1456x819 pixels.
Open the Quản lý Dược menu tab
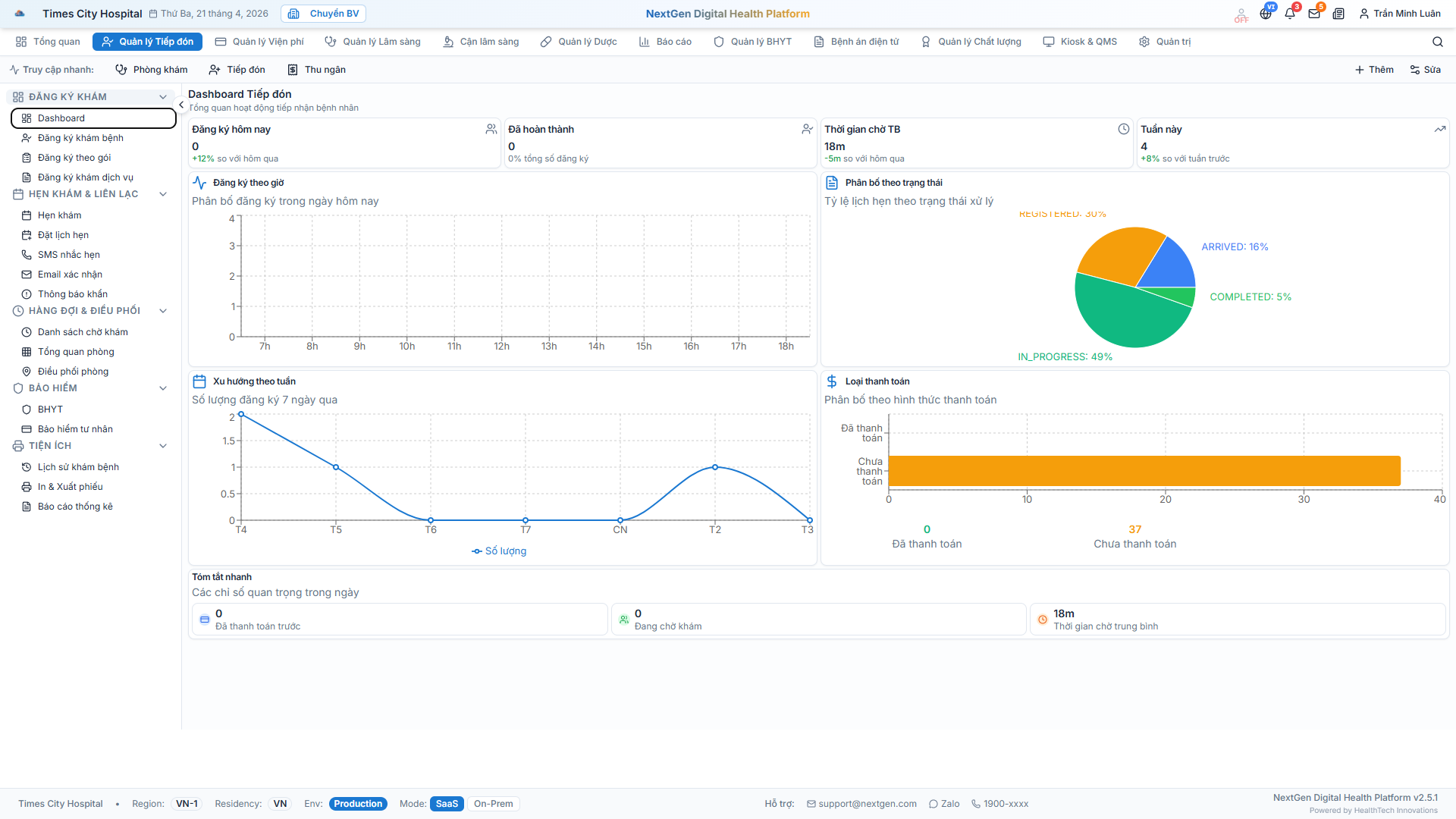tap(579, 42)
